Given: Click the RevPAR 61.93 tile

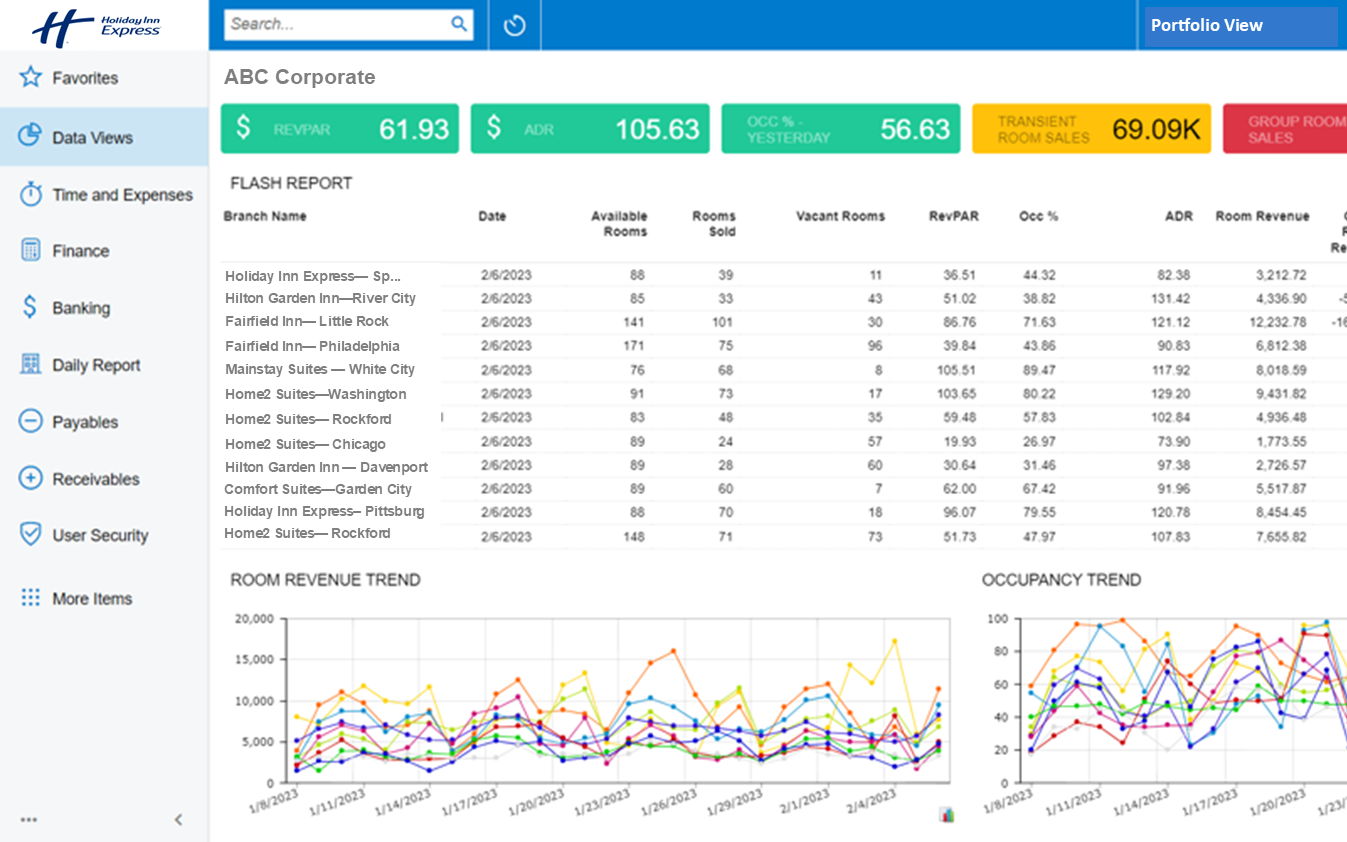Looking at the screenshot, I should pos(340,129).
